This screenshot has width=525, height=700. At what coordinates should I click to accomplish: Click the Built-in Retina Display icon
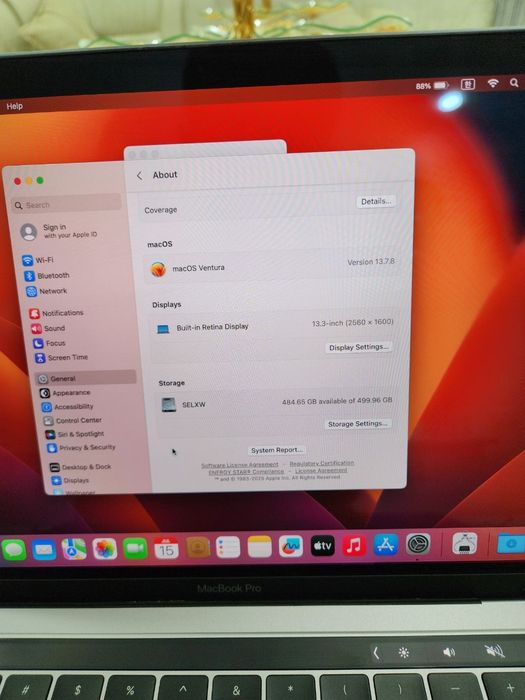pyautogui.click(x=163, y=329)
